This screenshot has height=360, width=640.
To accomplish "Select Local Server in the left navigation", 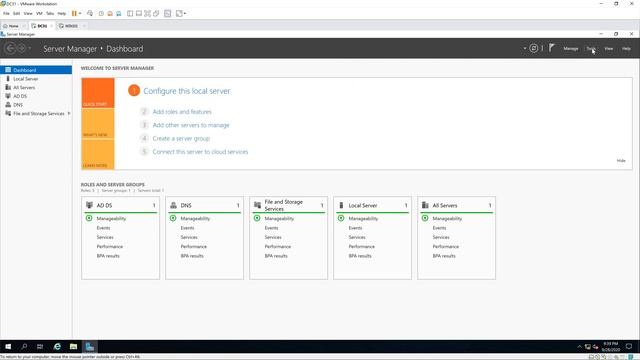I will 36,79.
